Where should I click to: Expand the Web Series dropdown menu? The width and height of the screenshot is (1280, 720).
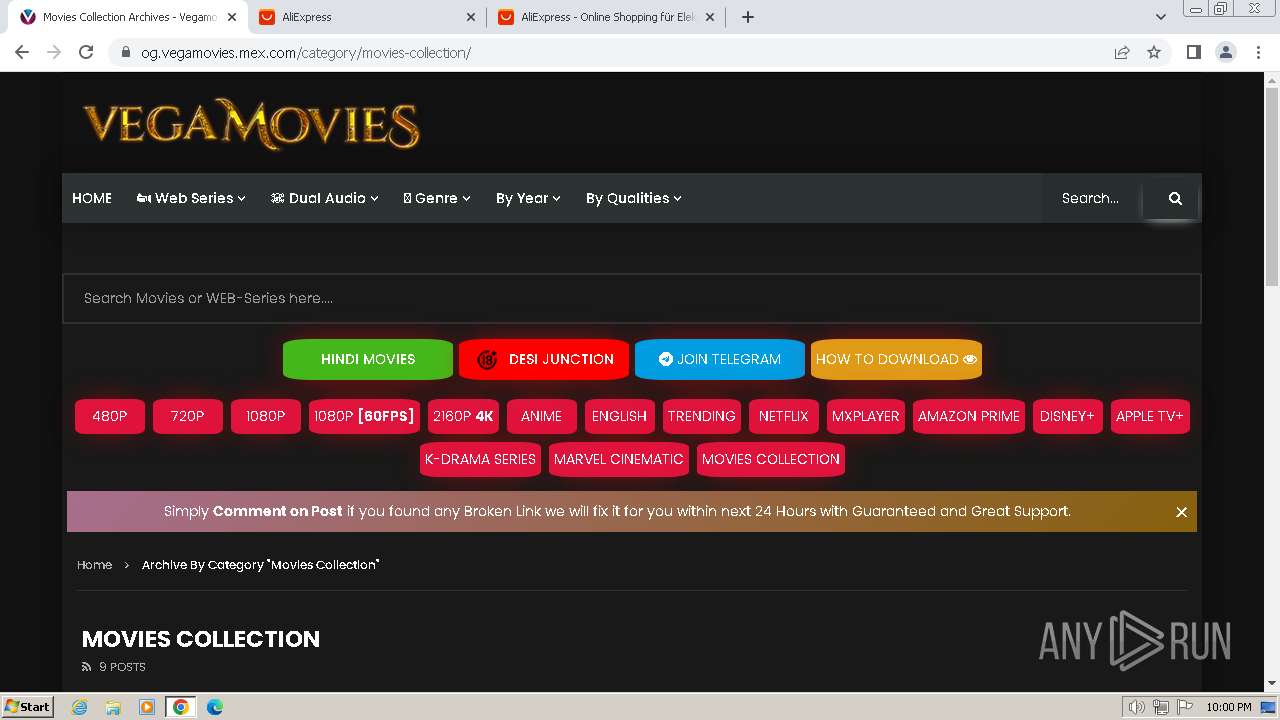click(x=191, y=198)
